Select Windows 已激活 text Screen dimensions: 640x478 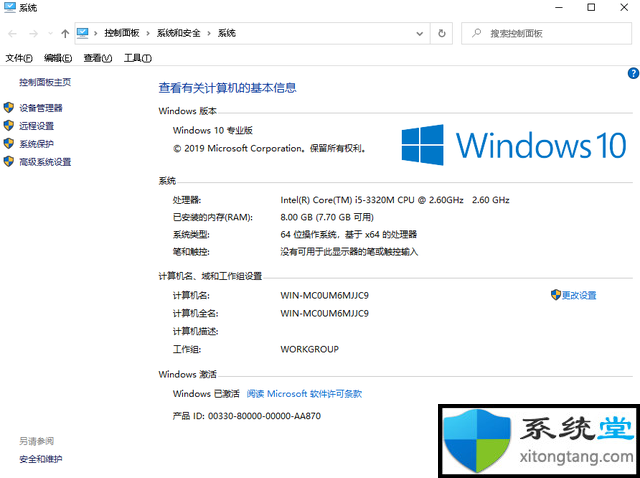pyautogui.click(x=206, y=394)
